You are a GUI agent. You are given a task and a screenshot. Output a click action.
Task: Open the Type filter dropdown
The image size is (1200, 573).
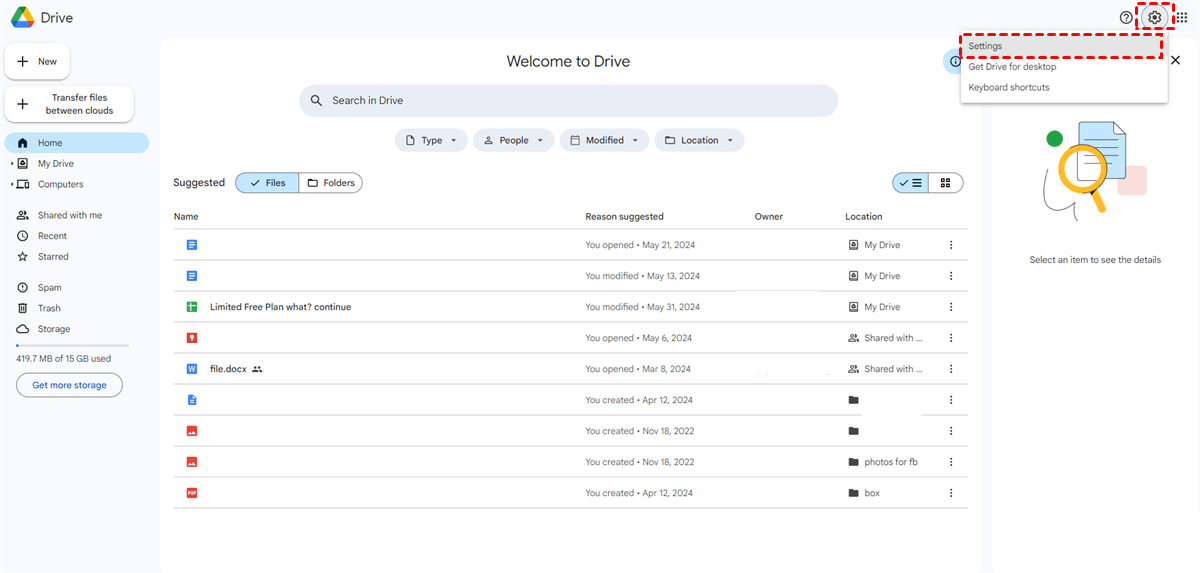[431, 141]
